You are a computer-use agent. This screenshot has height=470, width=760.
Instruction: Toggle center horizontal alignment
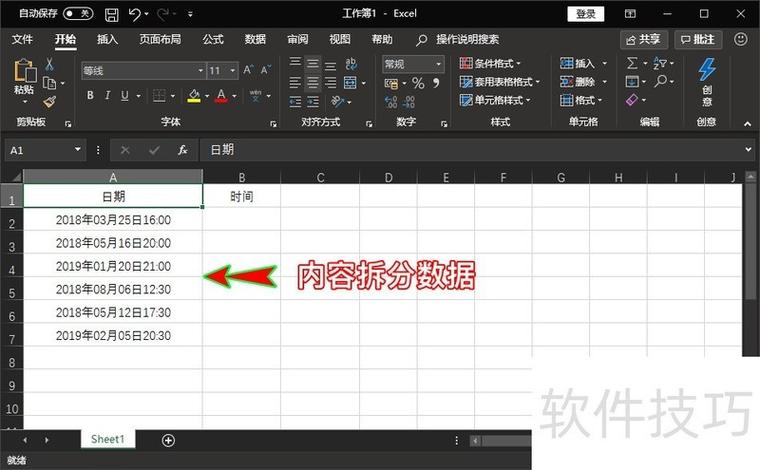pyautogui.click(x=313, y=83)
